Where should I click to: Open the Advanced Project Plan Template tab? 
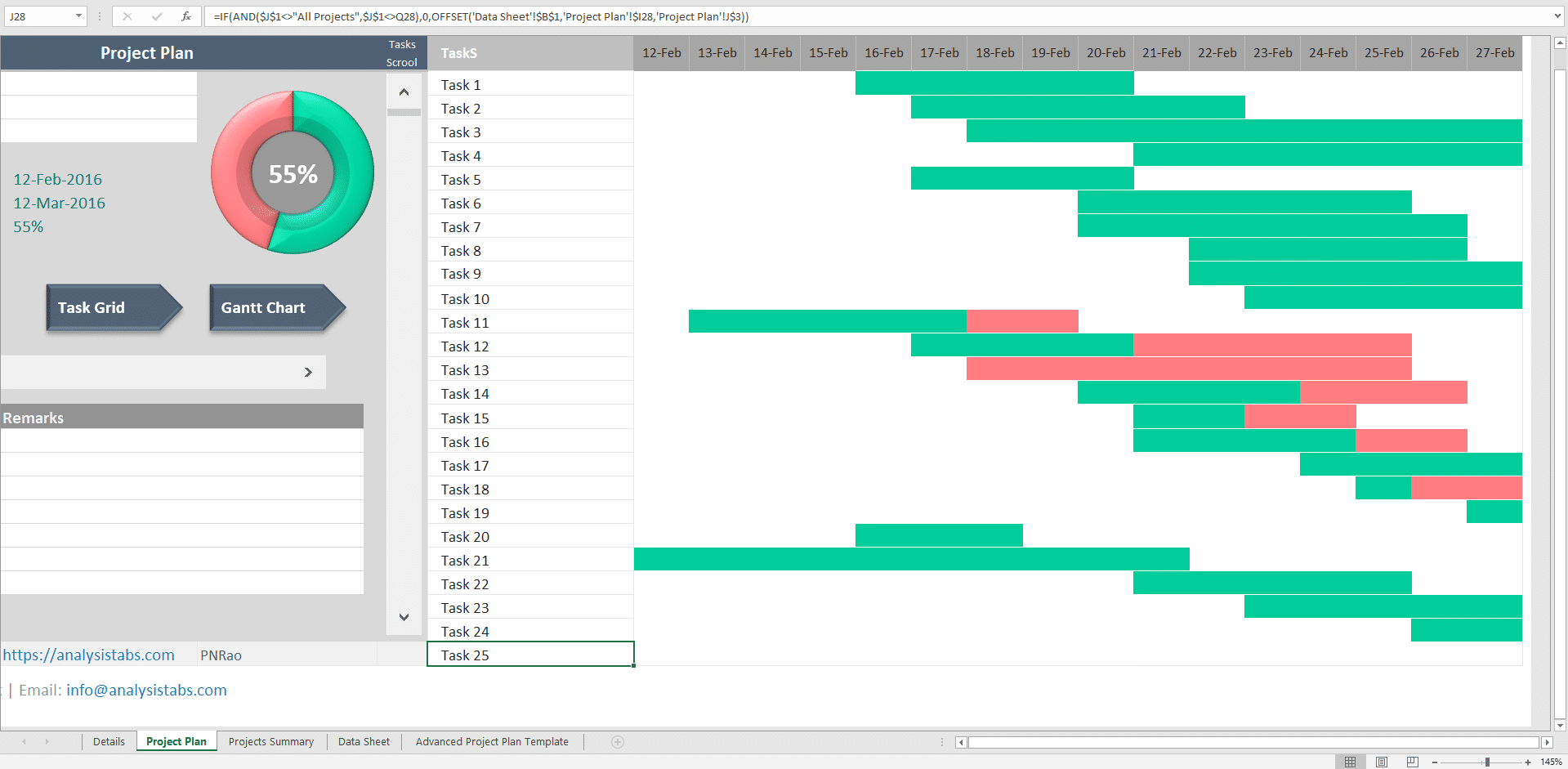[x=492, y=741]
